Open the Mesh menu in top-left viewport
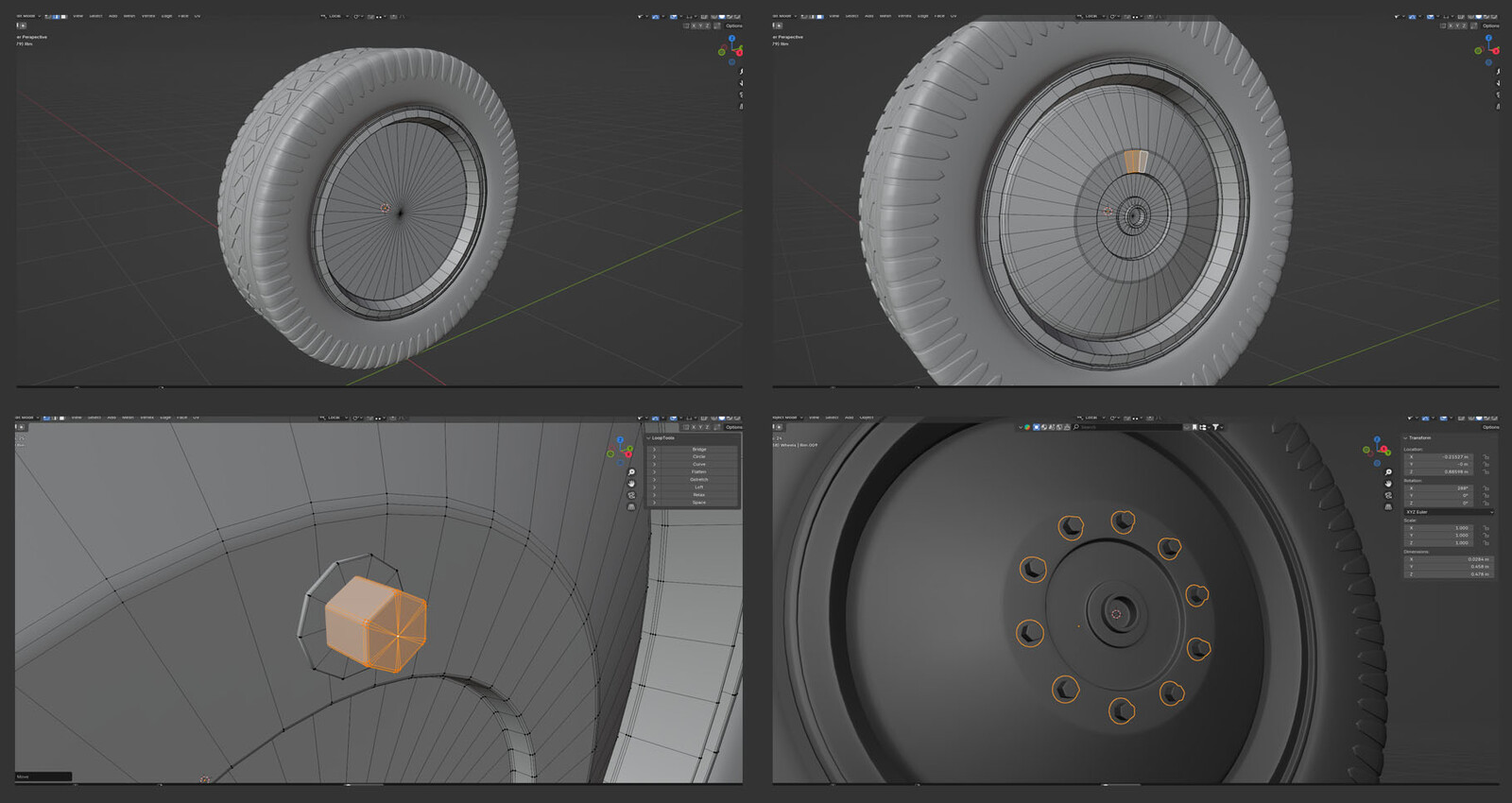Viewport: 1512px width, 803px height. pyautogui.click(x=129, y=16)
